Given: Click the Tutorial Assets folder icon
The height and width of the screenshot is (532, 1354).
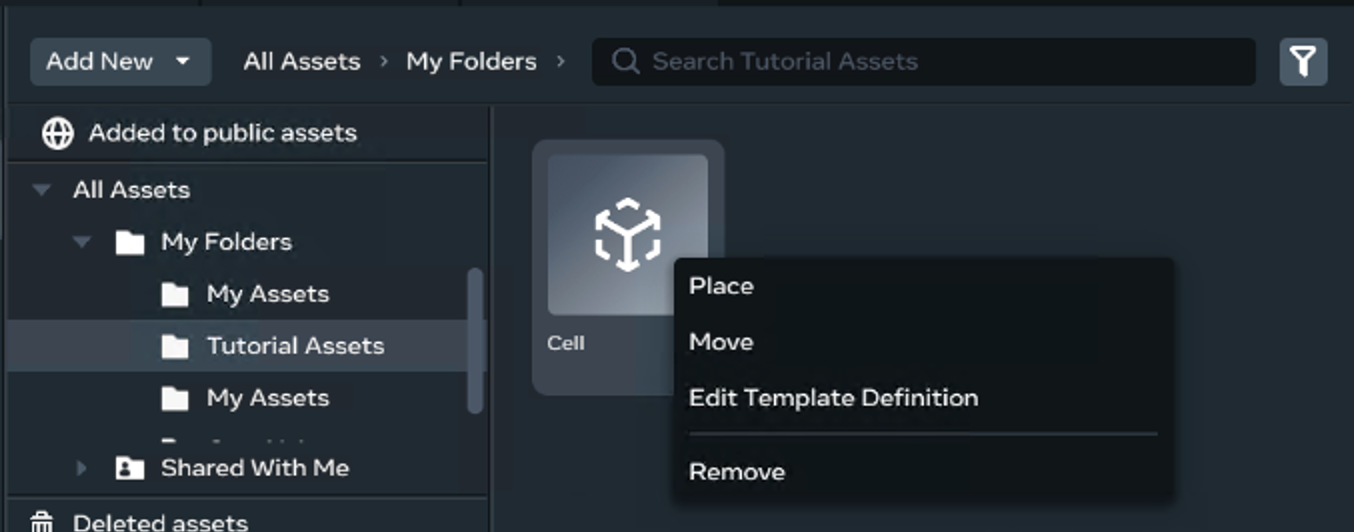Looking at the screenshot, I should [175, 346].
